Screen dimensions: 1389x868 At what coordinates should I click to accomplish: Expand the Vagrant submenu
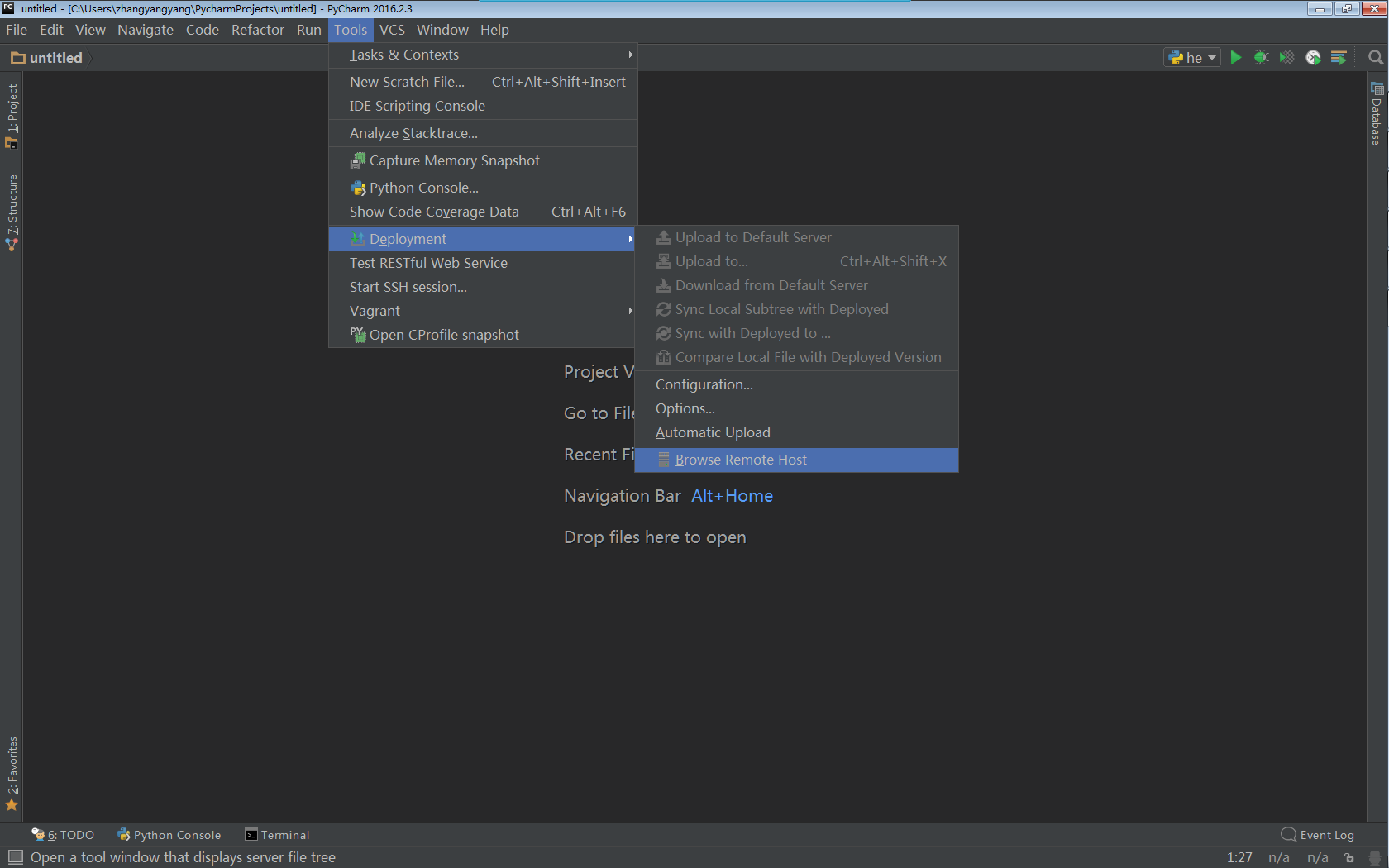(483, 311)
